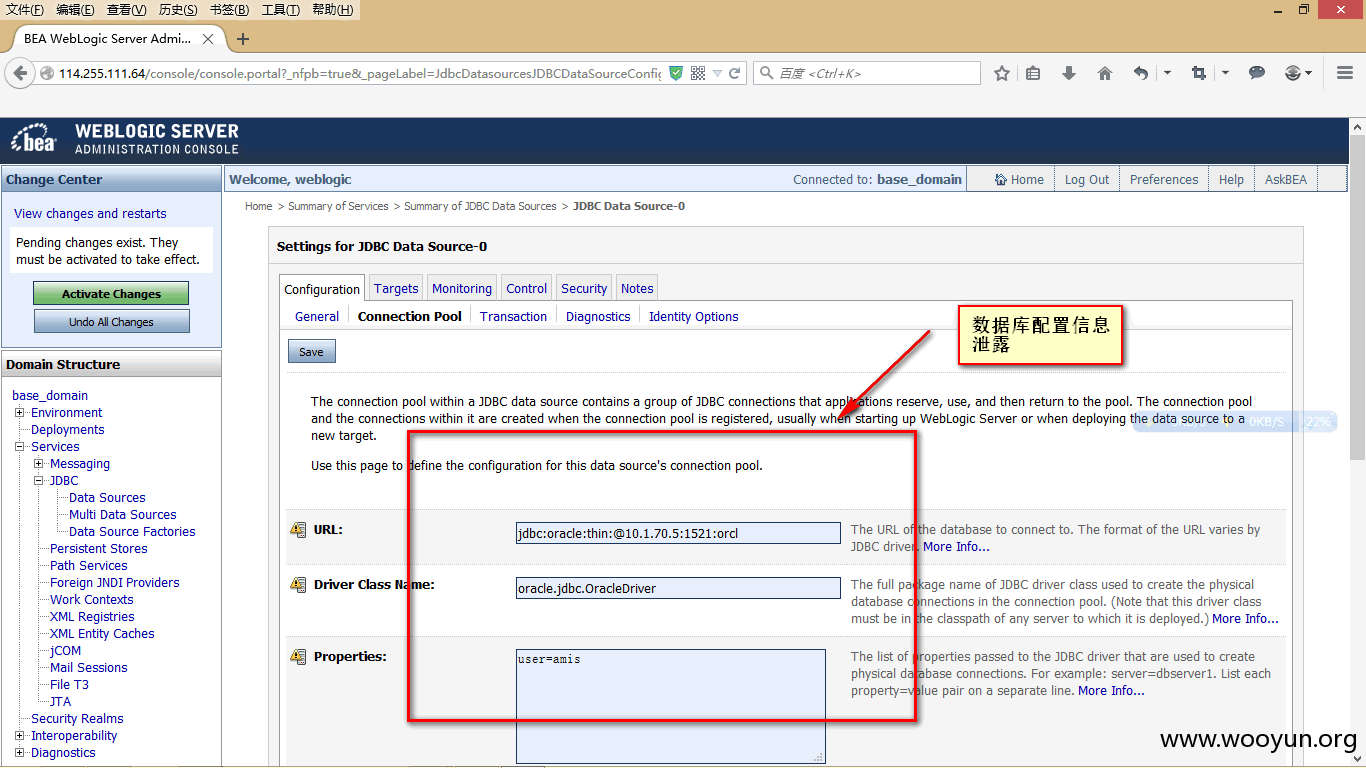Click the undo arrow toolbar icon
Image resolution: width=1366 pixels, height=768 pixels.
click(1141, 73)
